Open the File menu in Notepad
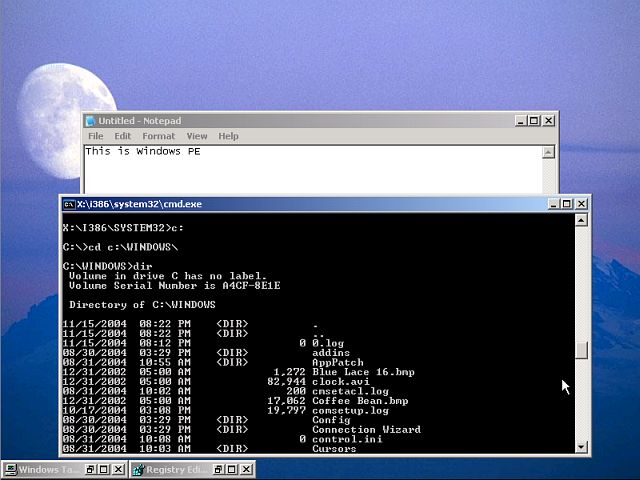Image resolution: width=640 pixels, height=480 pixels. pos(95,136)
